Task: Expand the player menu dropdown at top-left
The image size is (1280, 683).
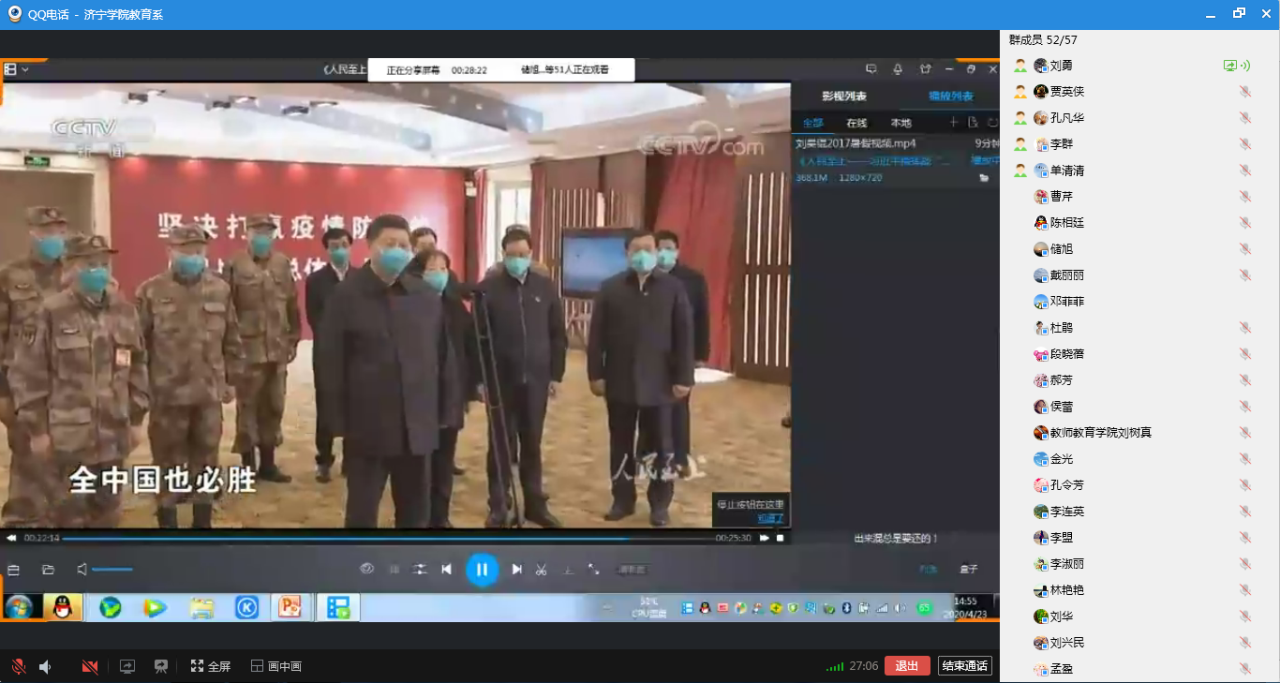Action: click(x=16, y=69)
